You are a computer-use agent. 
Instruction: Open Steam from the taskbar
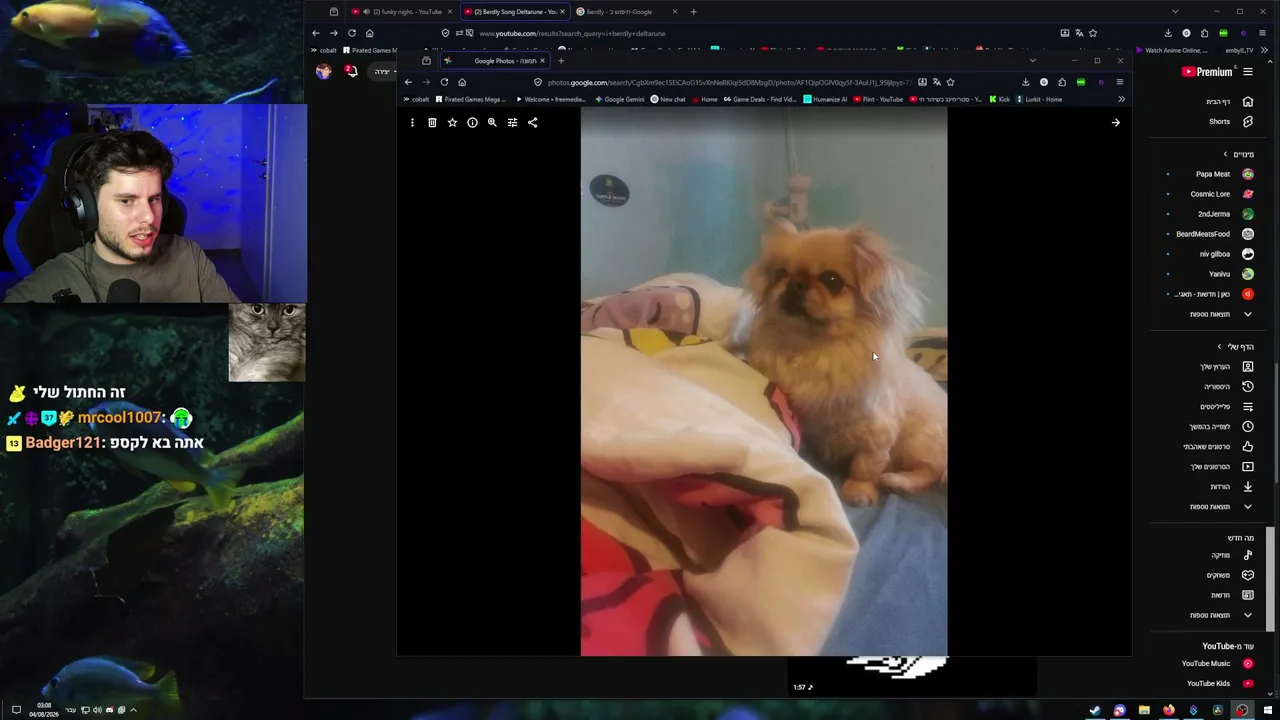point(1095,711)
